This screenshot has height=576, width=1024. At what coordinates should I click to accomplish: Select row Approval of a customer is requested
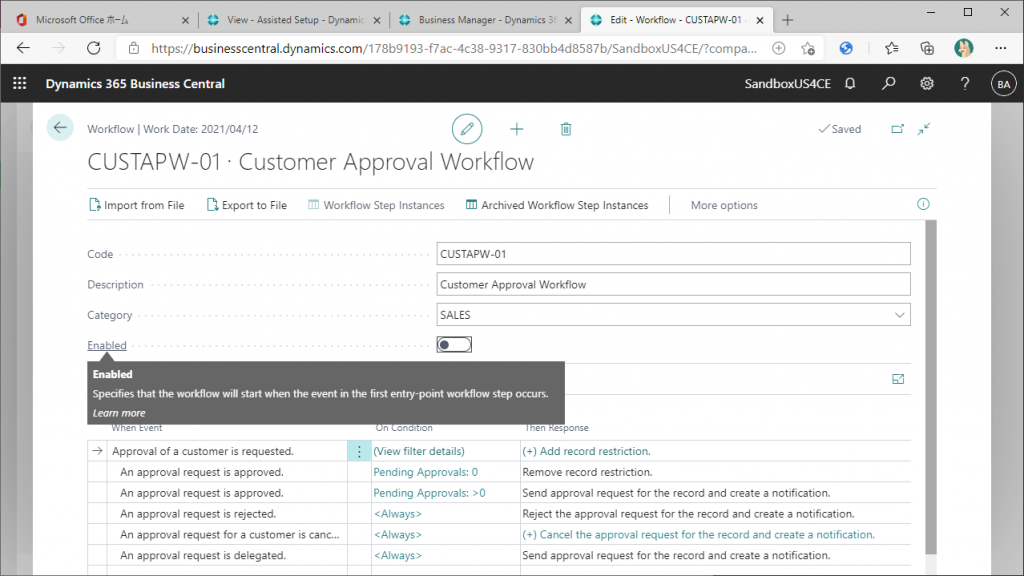point(202,451)
